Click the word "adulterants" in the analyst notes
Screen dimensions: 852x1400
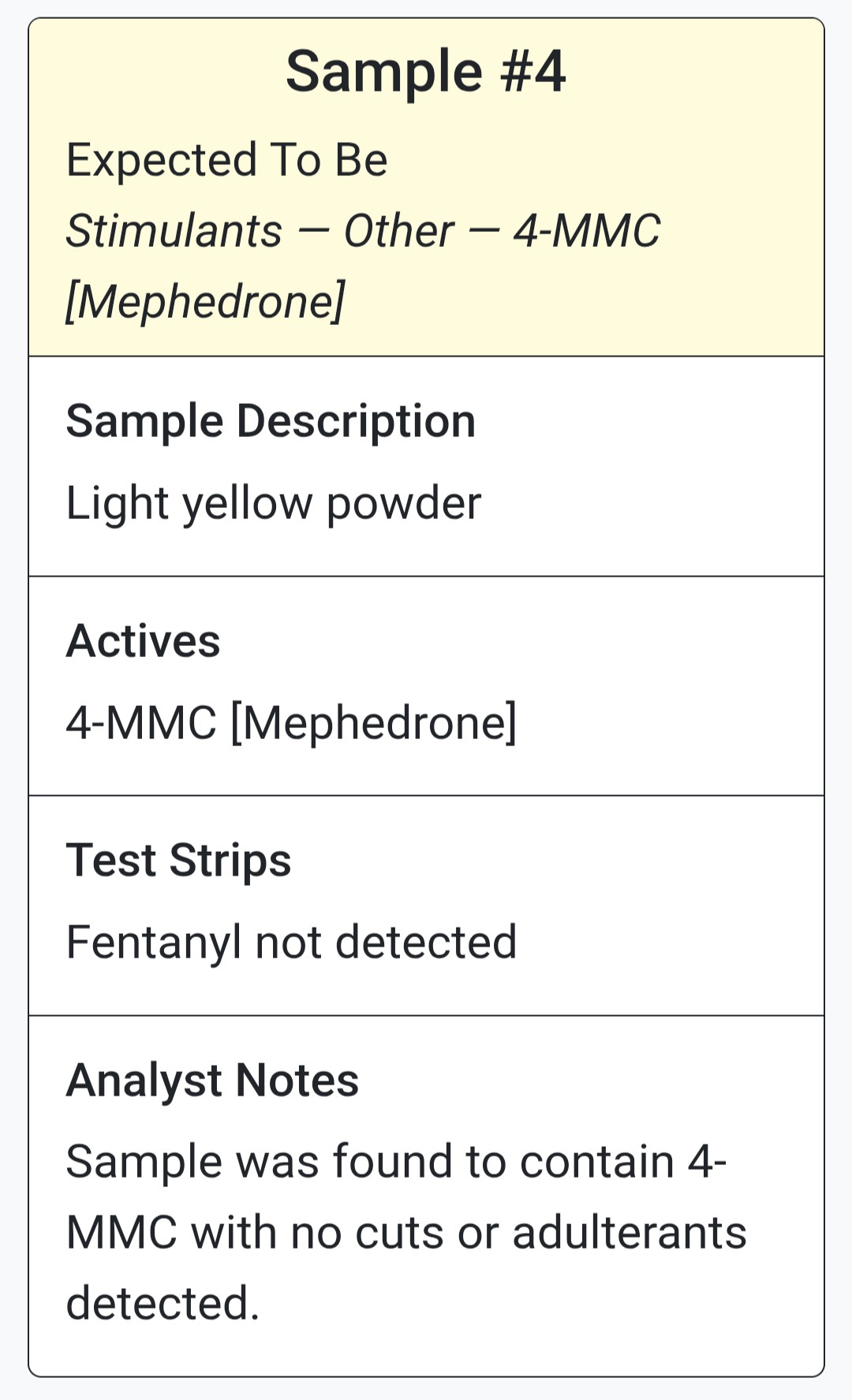[629, 1233]
